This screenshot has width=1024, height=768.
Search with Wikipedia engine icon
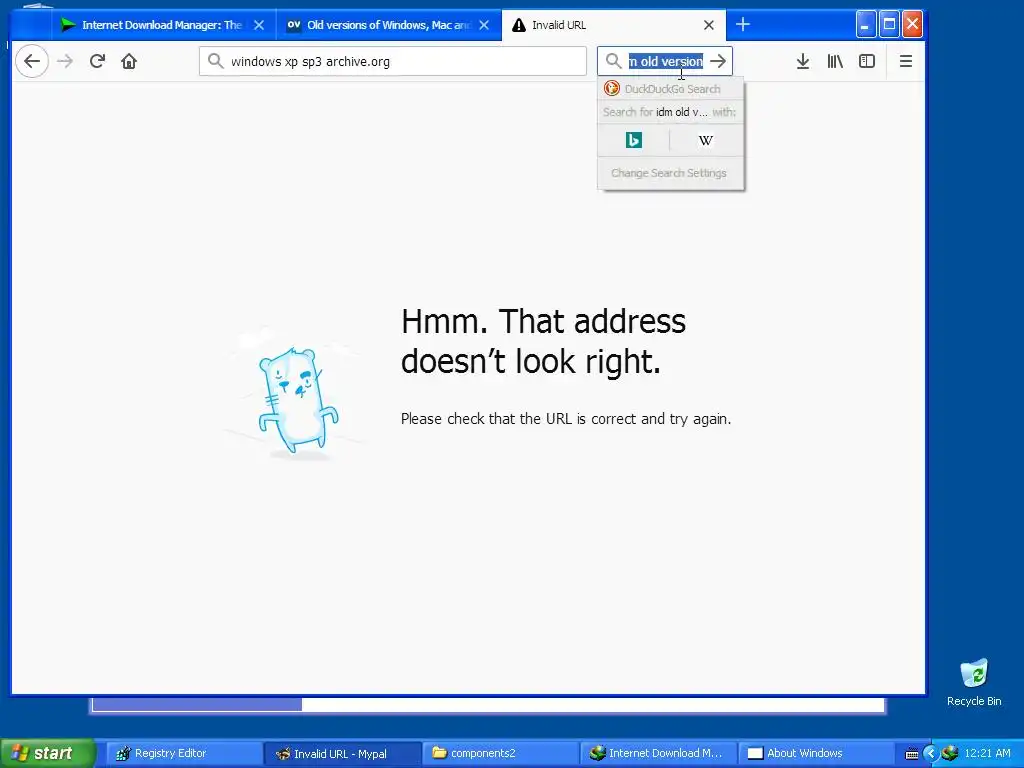point(705,140)
